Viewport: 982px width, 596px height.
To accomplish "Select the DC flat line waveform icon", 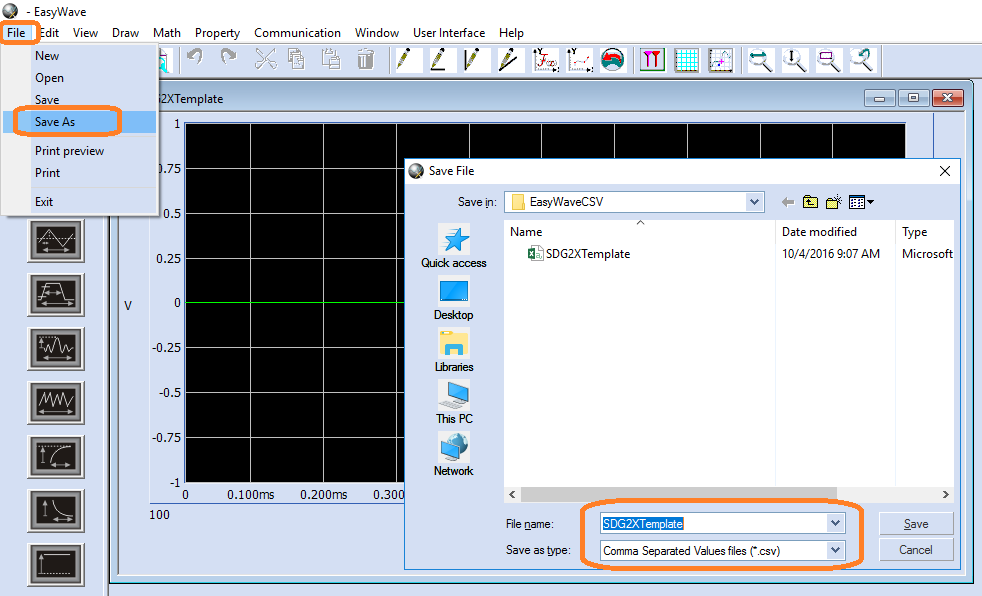I will pos(55,563).
